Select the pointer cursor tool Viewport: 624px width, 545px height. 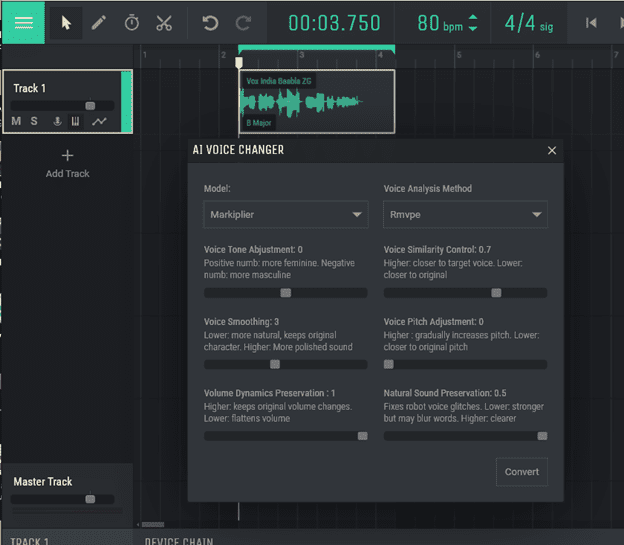(66, 23)
